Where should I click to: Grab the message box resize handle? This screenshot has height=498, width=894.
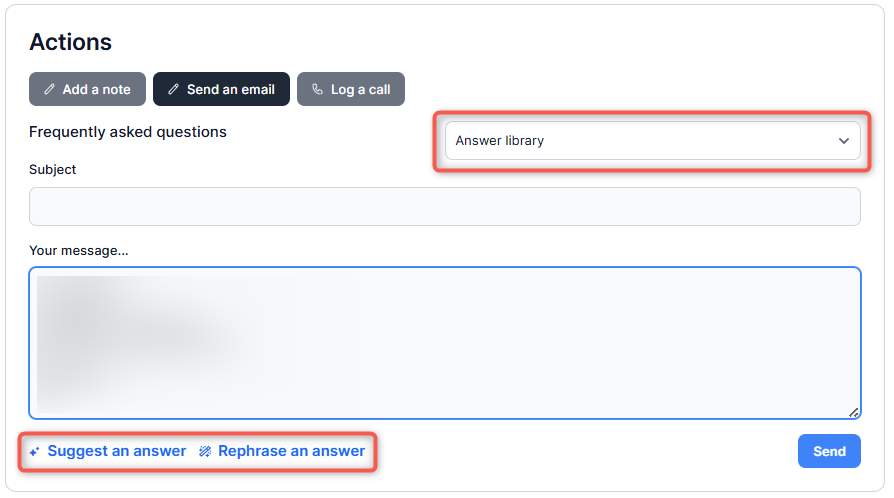click(x=853, y=411)
